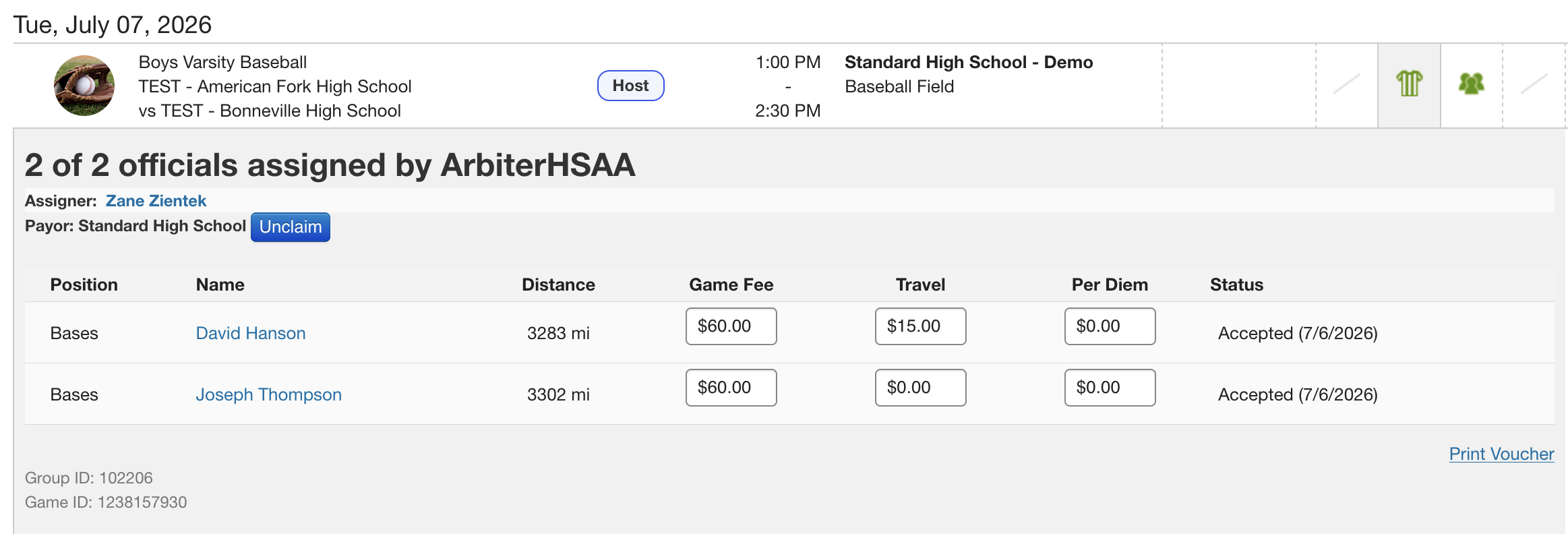The image size is (1568, 534).
Task: Click the green referee jersey icon
Action: pos(1409,84)
